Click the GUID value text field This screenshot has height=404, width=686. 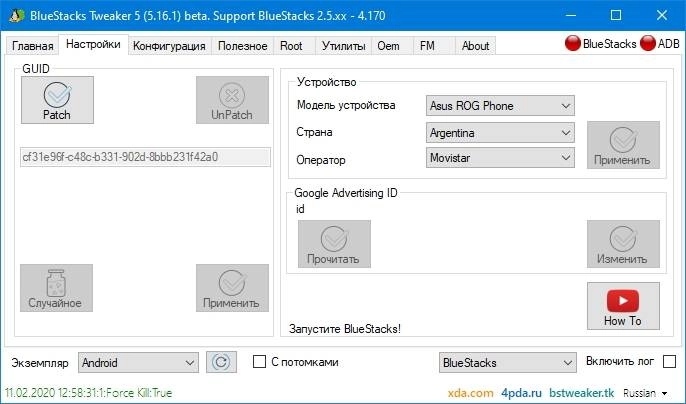[x=145, y=157]
